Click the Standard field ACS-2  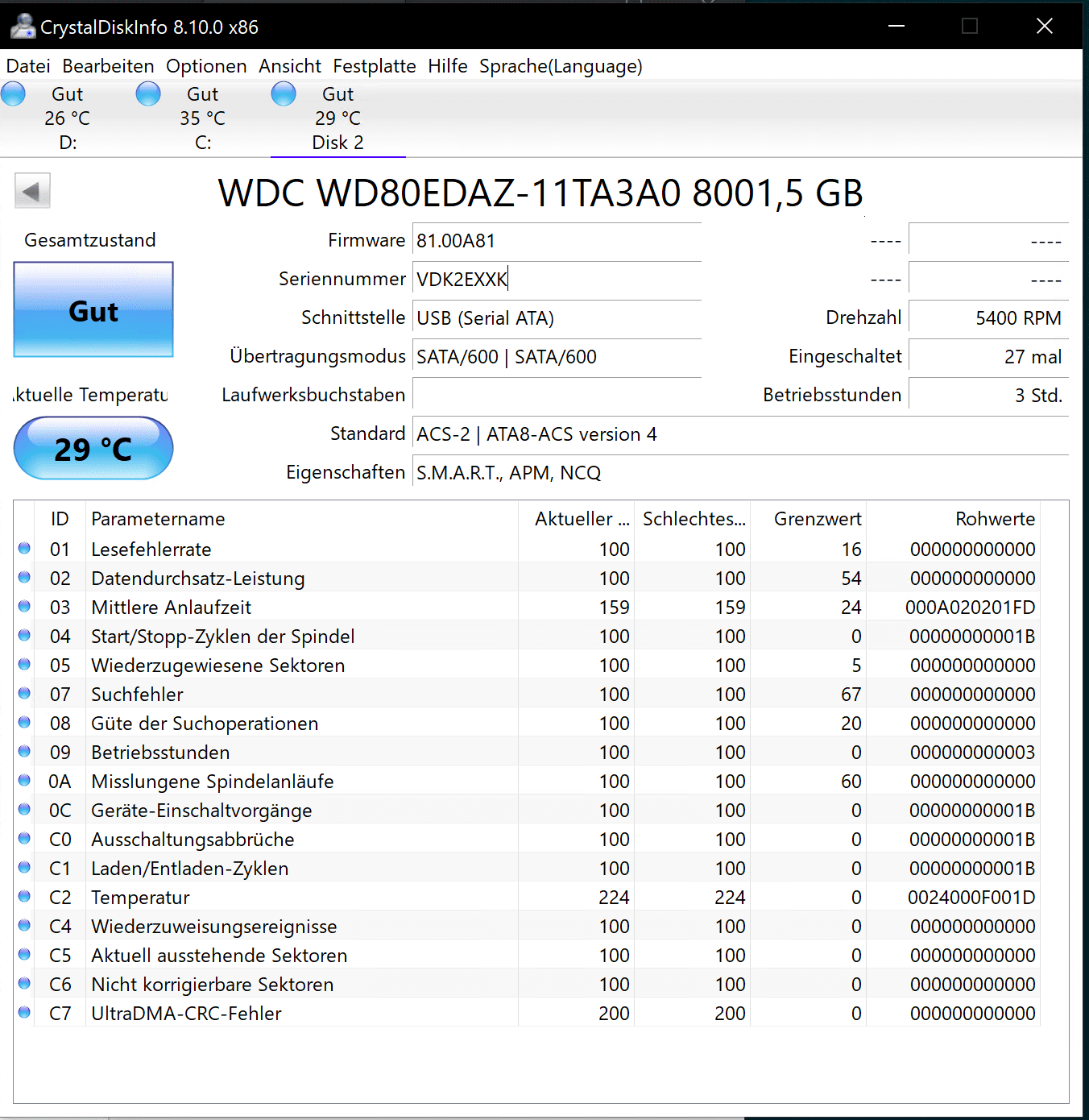tap(740, 434)
